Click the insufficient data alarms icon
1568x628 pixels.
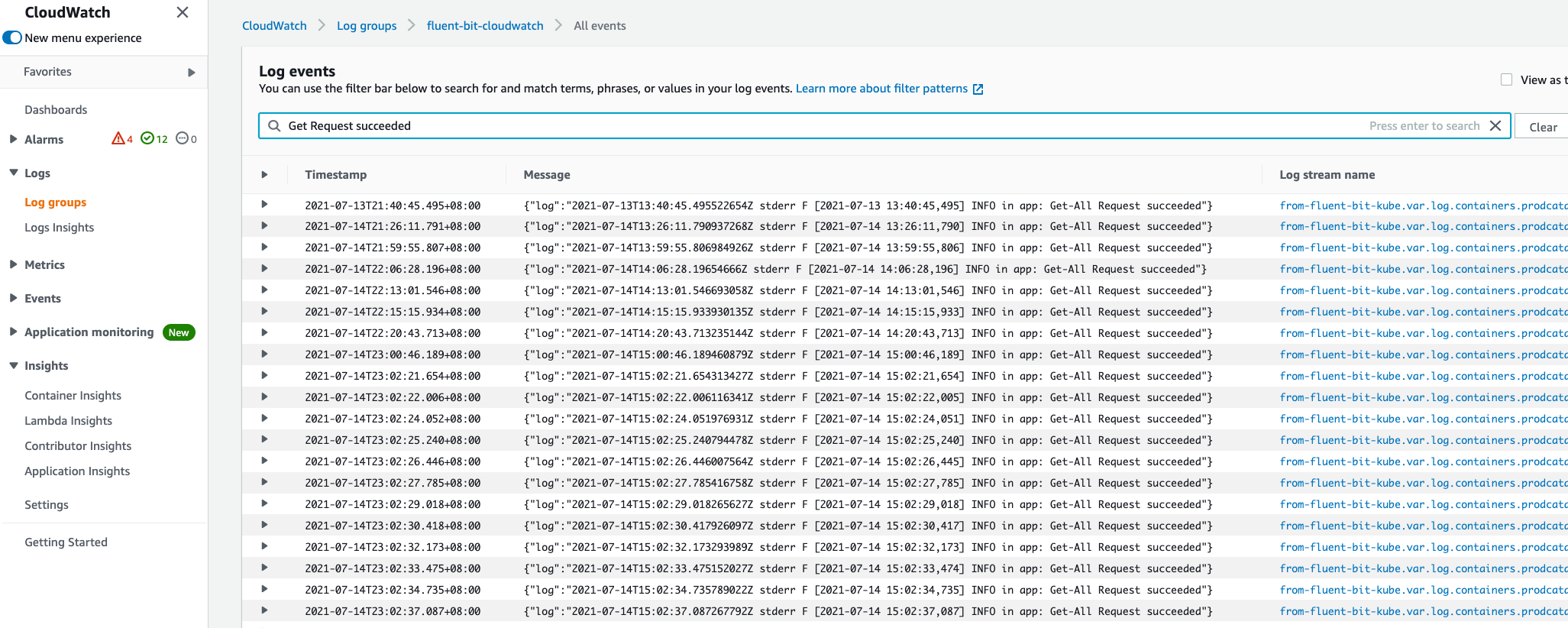pyautogui.click(x=183, y=138)
